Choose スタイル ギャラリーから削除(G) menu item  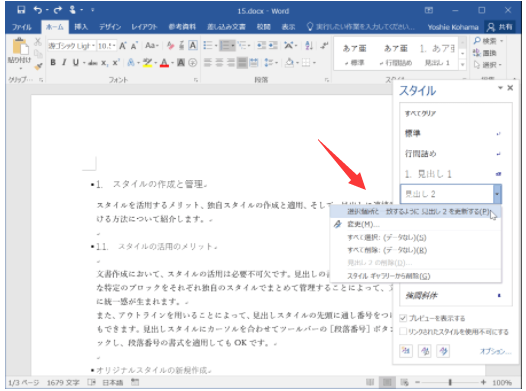tap(416, 276)
